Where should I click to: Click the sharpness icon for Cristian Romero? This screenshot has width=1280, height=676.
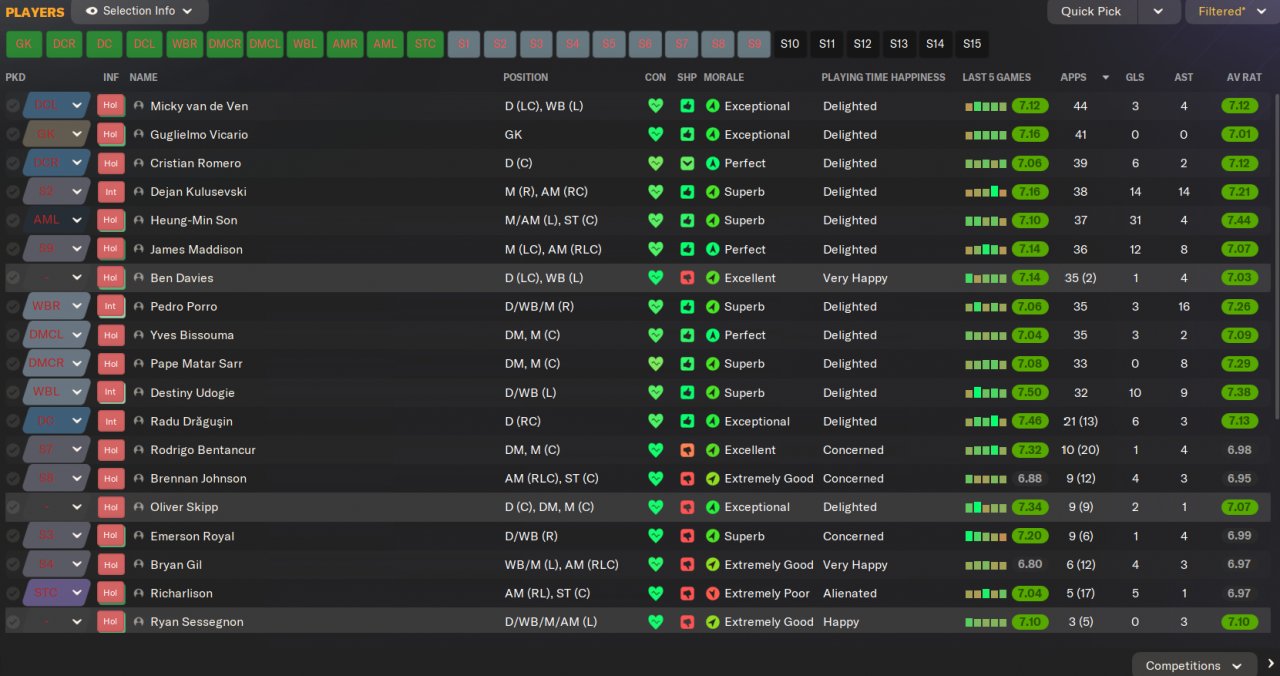pos(687,163)
